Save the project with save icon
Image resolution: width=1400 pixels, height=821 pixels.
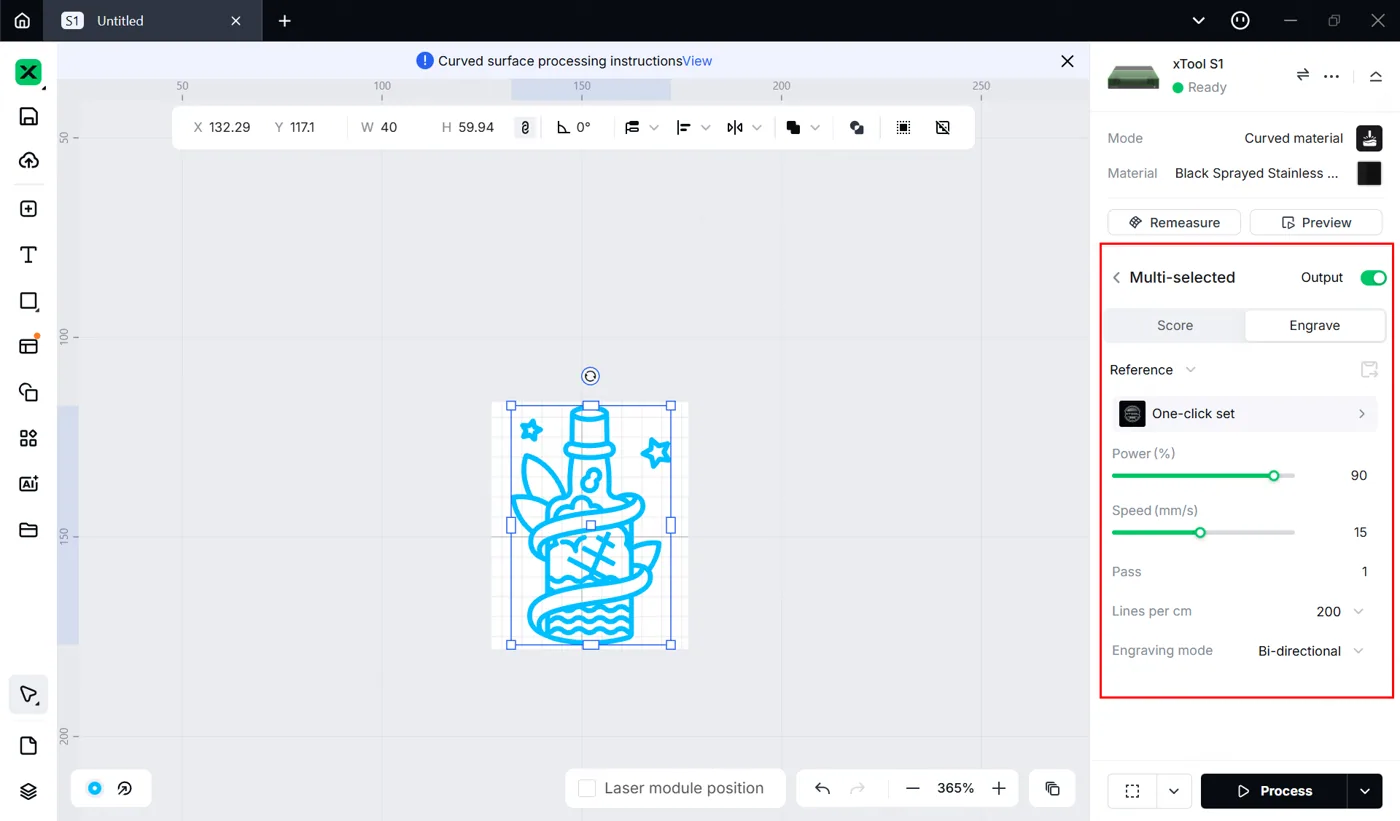tap(28, 116)
